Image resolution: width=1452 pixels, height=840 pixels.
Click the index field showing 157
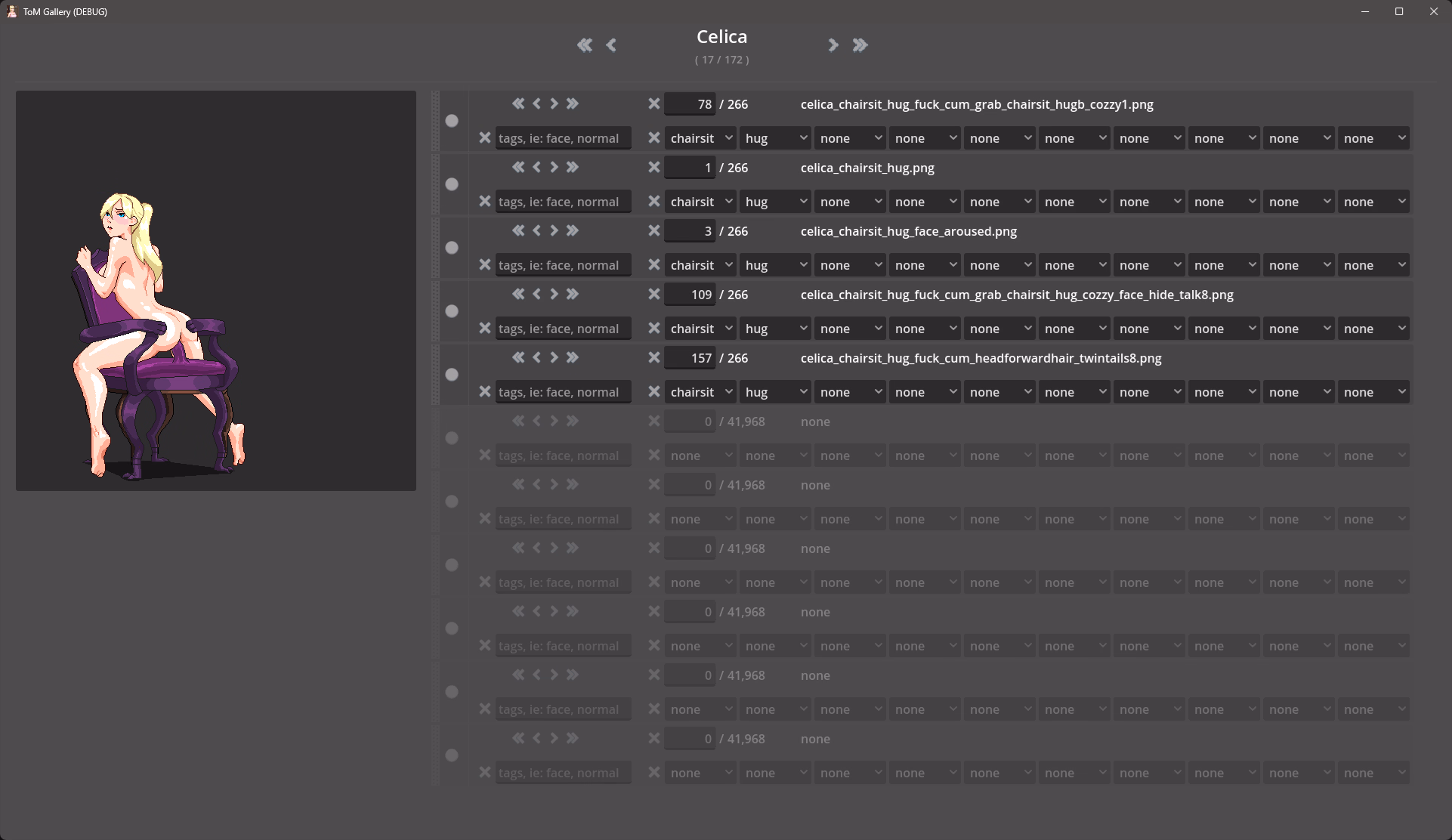click(690, 358)
